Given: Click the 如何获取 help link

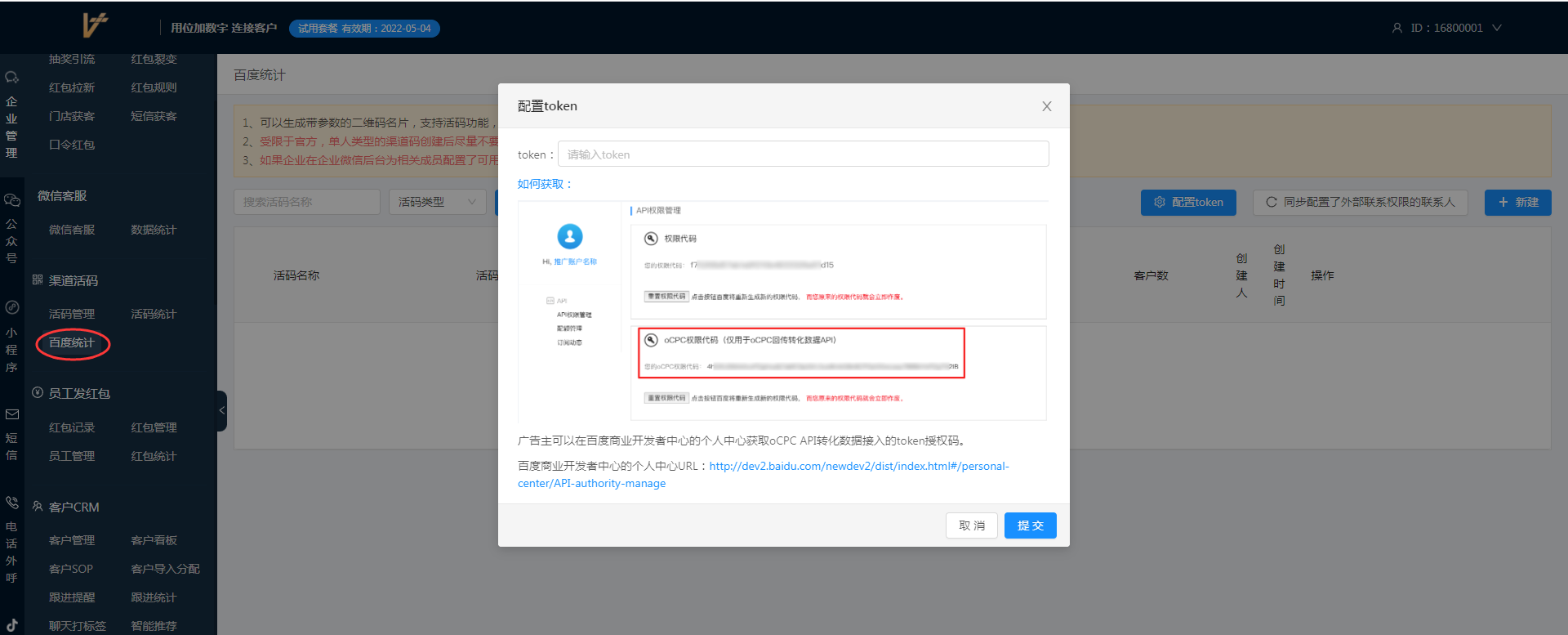Looking at the screenshot, I should [544, 184].
